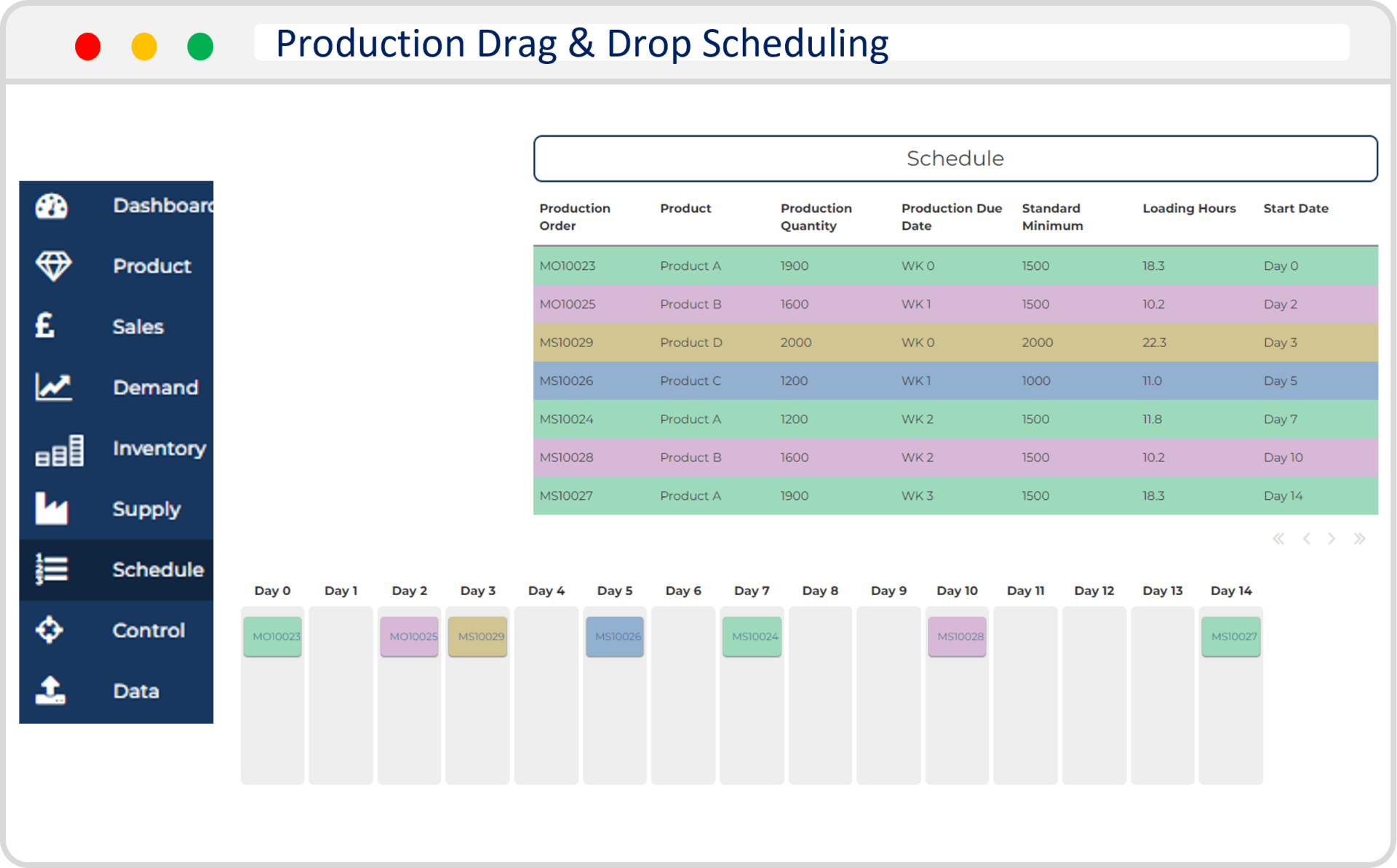1397x868 pixels.
Task: Click the Sales pound sign icon
Action: click(x=45, y=326)
